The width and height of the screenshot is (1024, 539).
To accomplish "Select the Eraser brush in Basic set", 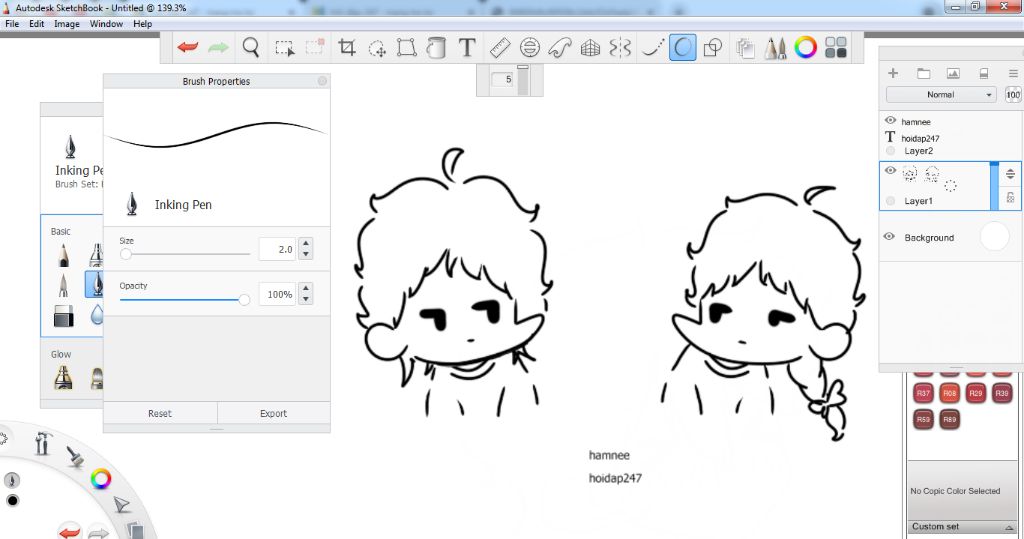I will (63, 316).
